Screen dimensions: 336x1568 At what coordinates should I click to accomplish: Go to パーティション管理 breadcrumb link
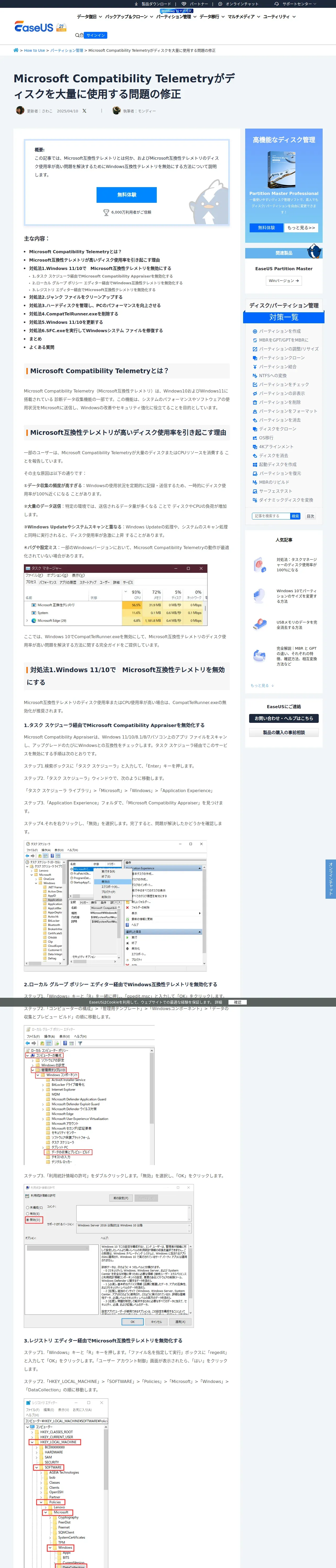point(66,50)
